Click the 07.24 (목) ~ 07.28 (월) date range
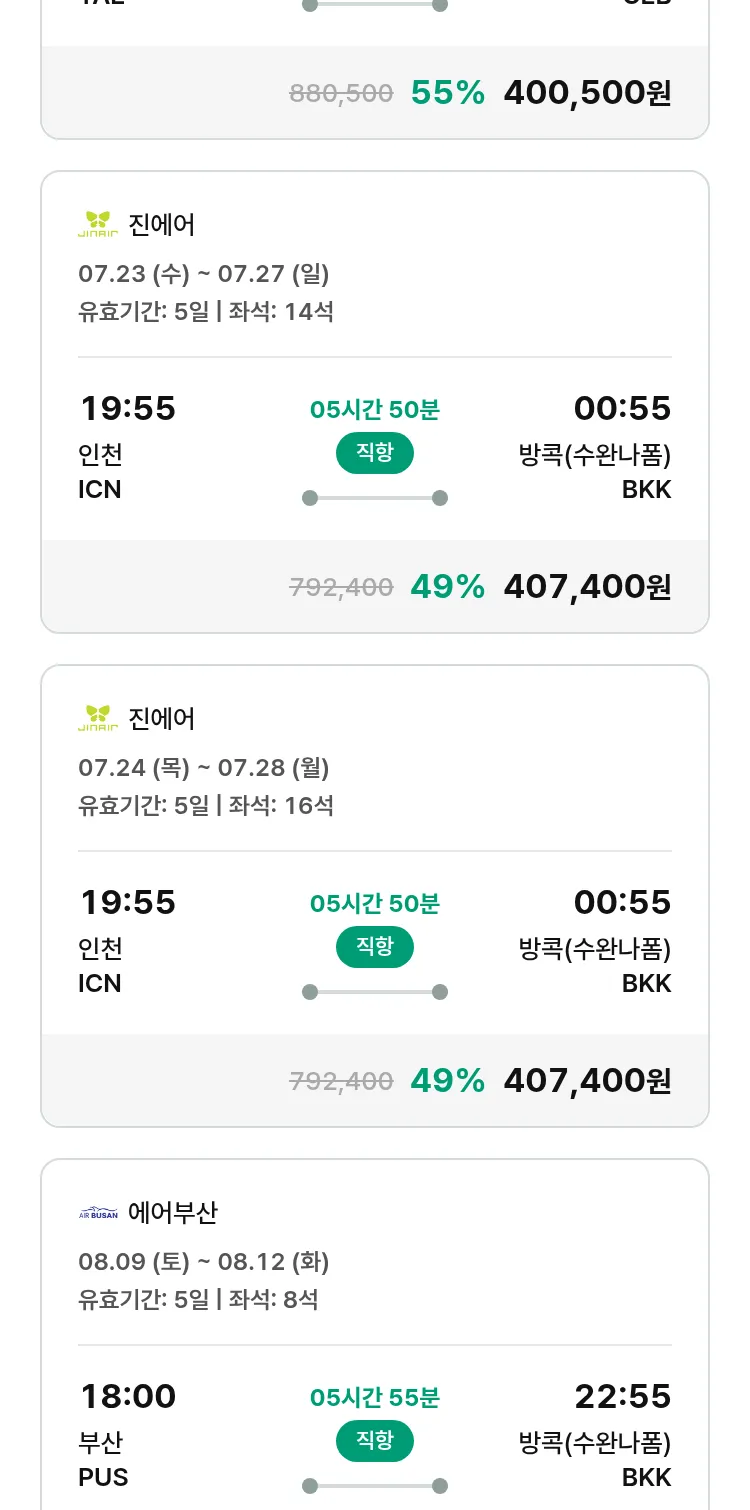750x1510 pixels. [x=204, y=768]
